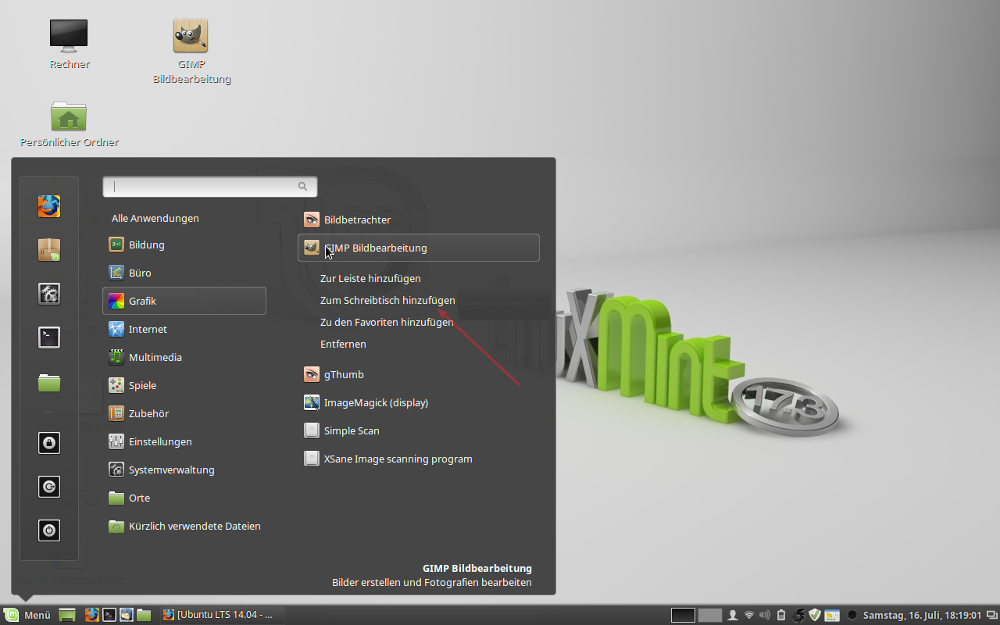This screenshot has width=1000, height=625.
Task: Choose Zum Schreibtisch hinzufügen
Action: point(387,300)
